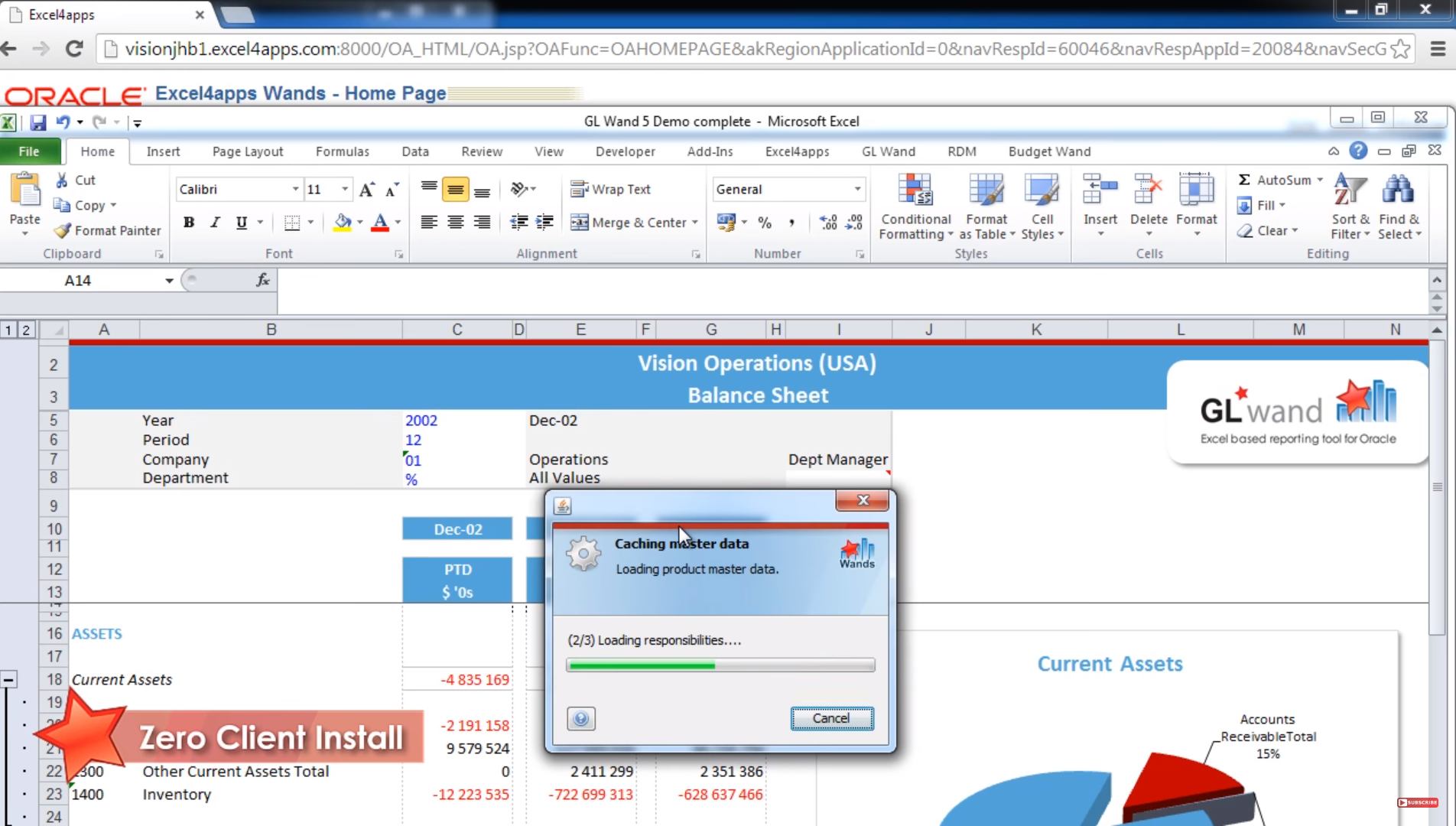Click the Clear button in Editing group
Screen dimensions: 1456x826
(x=1267, y=230)
